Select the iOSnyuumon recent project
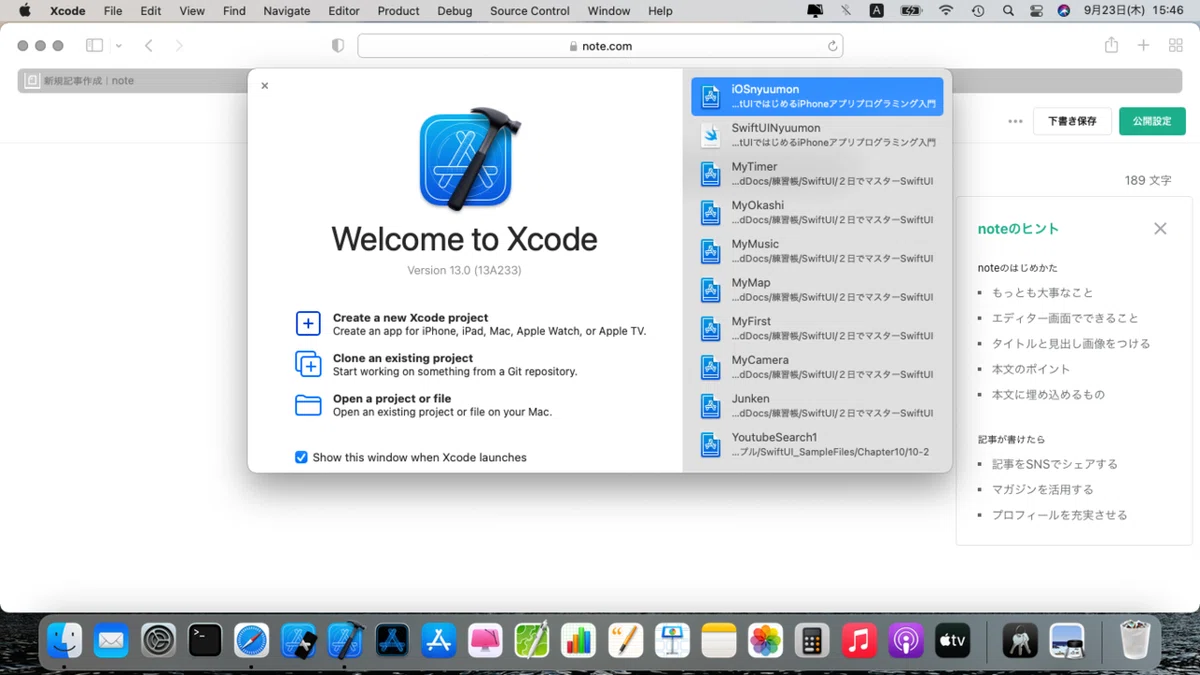This screenshot has width=1200, height=675. pyautogui.click(x=817, y=96)
